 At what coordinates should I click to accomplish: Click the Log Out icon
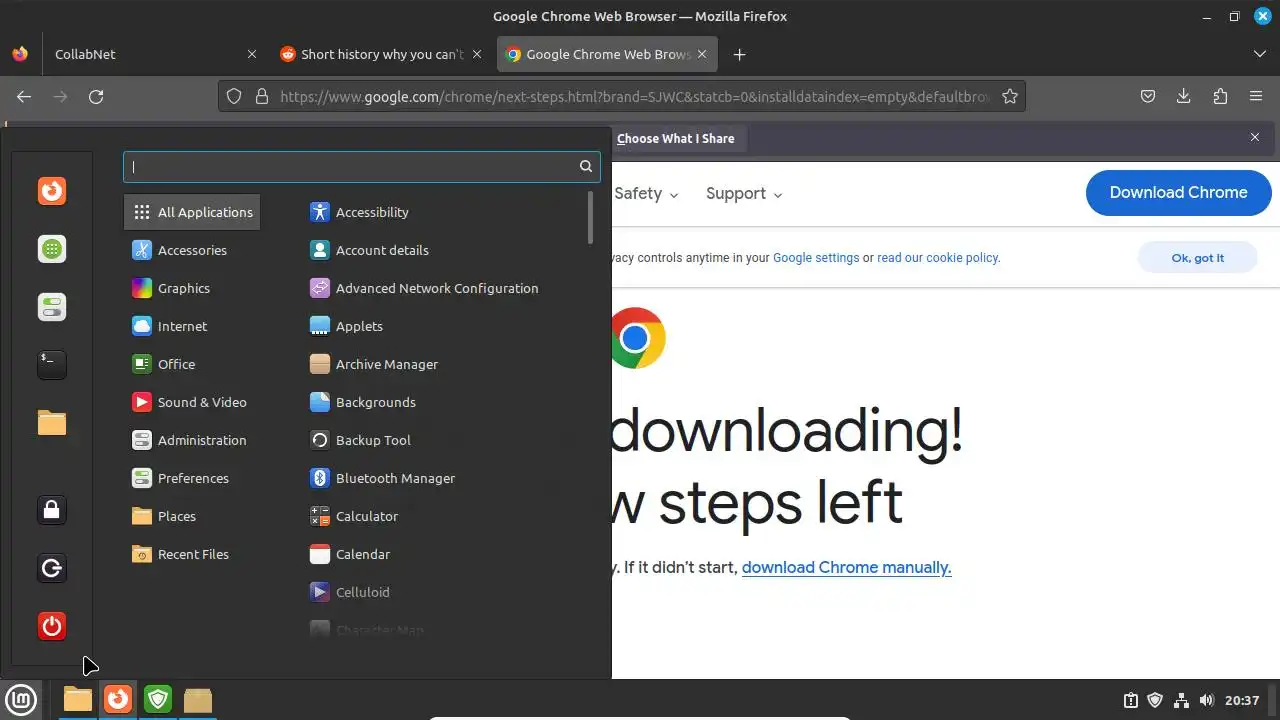[x=52, y=568]
